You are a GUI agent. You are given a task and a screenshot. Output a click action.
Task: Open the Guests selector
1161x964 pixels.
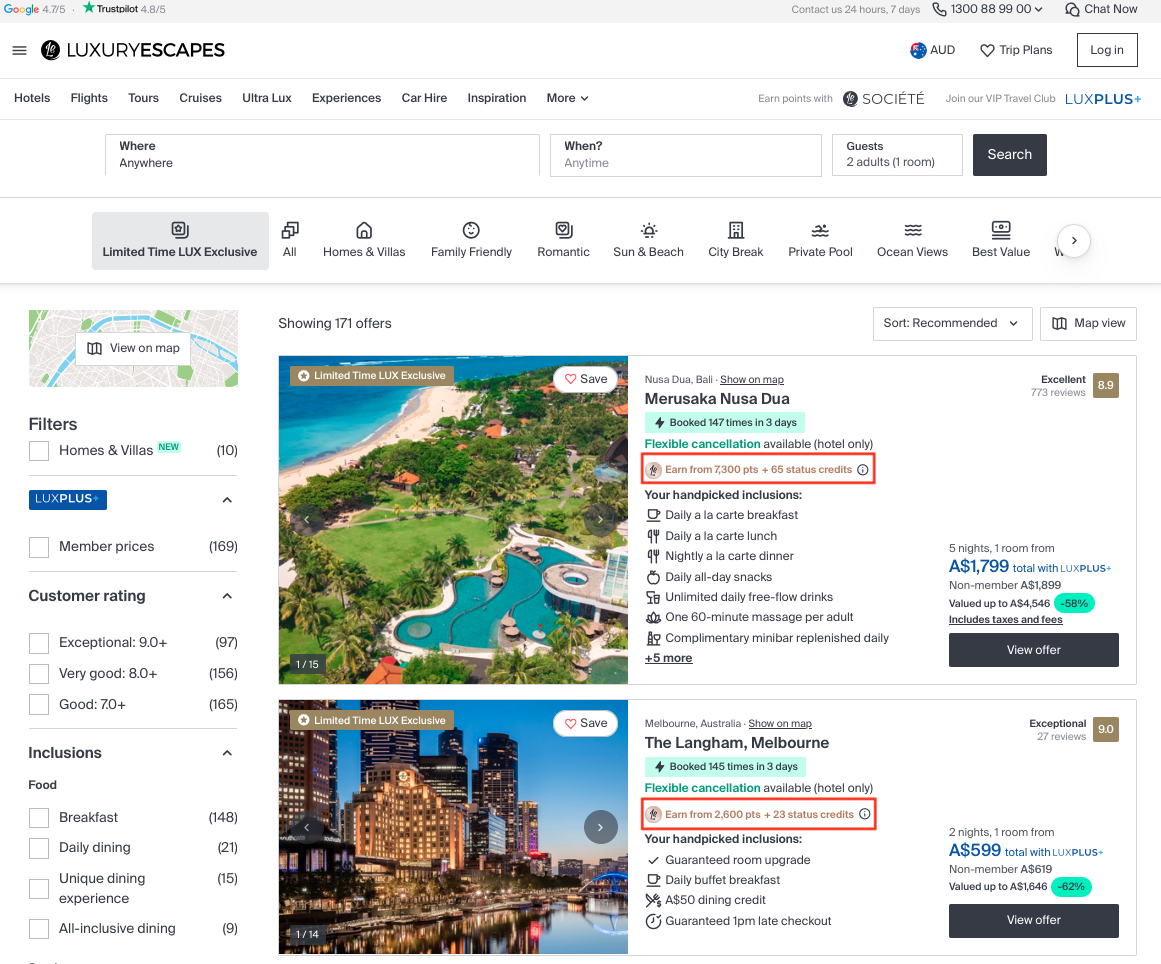coord(897,155)
